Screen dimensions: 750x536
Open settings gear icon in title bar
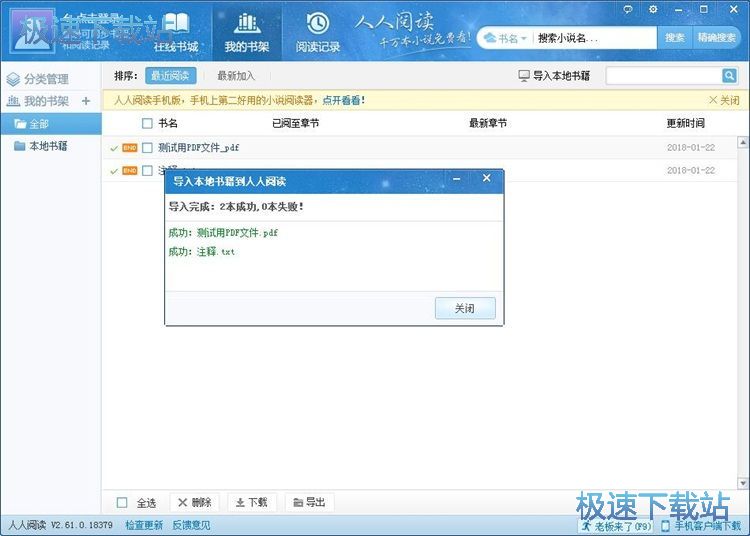653,9
